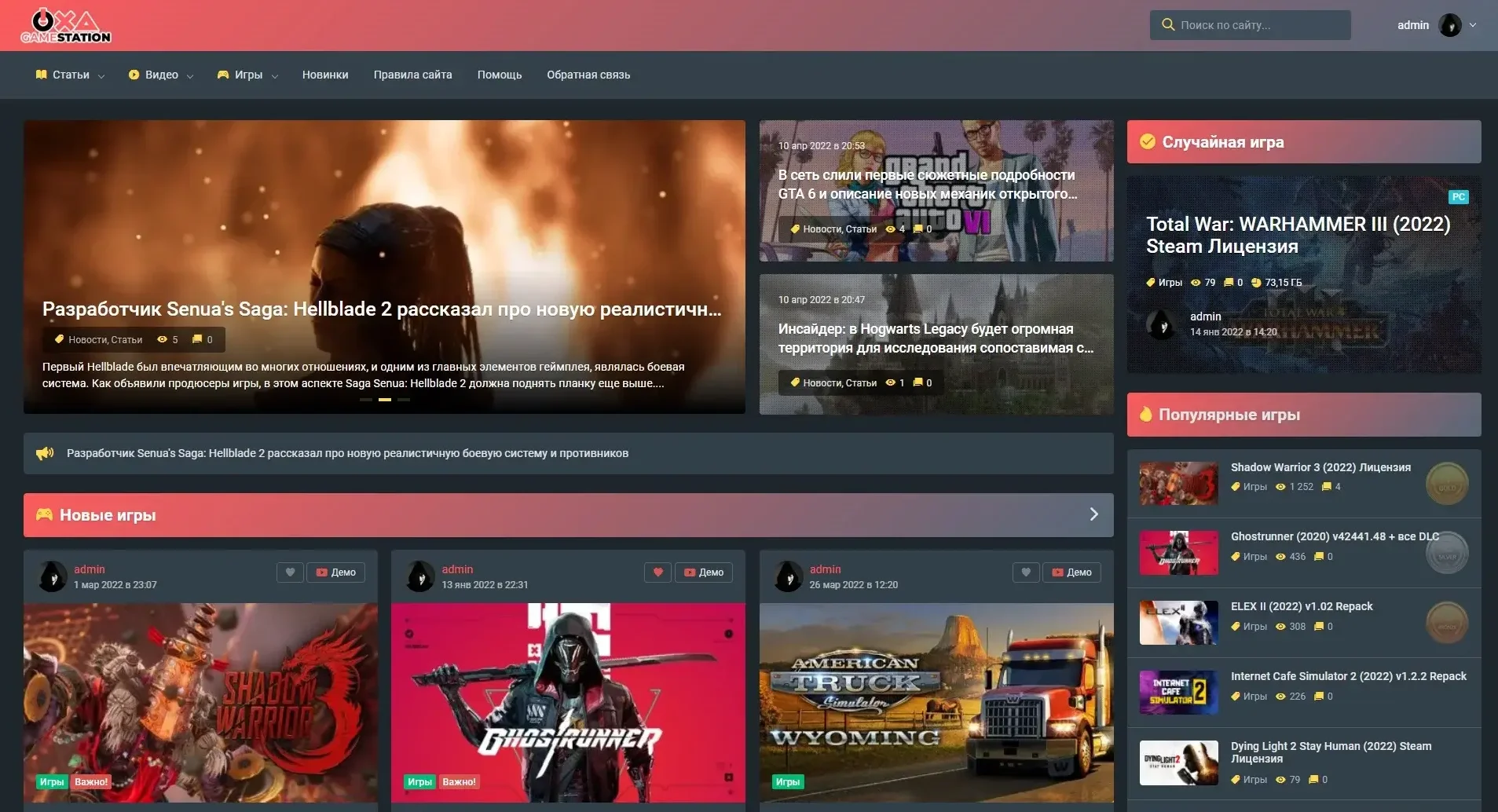1498x812 pixels.
Task: Select the active middle carousel indicator
Action: (x=385, y=400)
